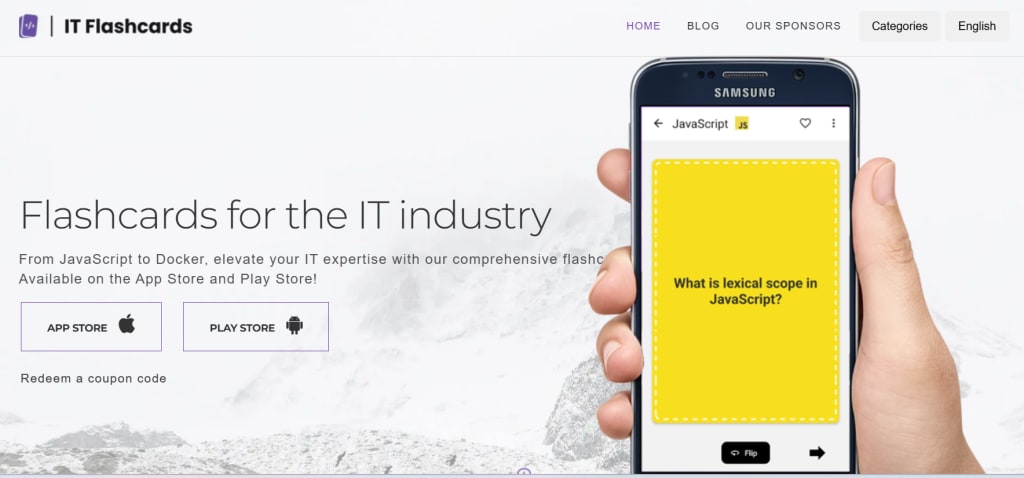Tap the three-dot menu icon on phone
This screenshot has width=1024, height=478.
(833, 123)
